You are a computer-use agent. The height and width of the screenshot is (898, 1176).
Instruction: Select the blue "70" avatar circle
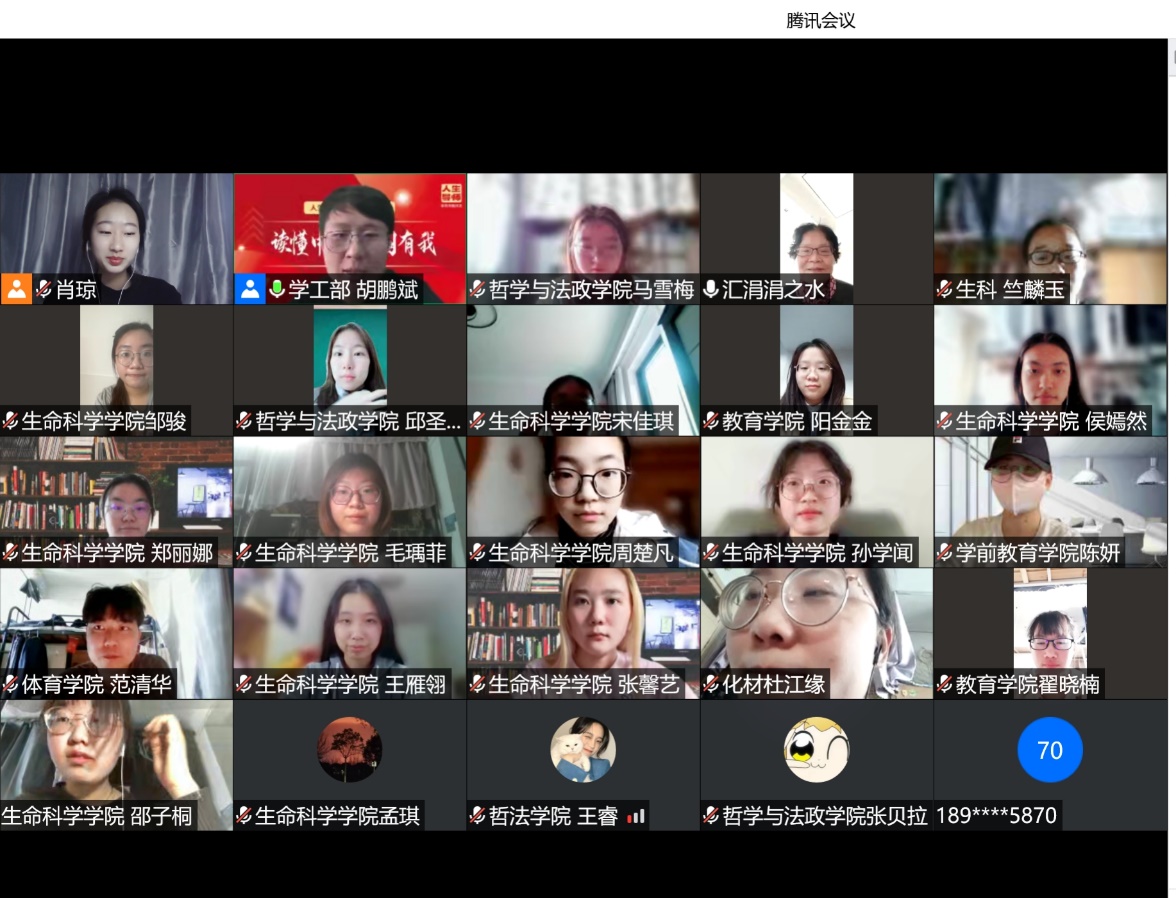pyautogui.click(x=1050, y=750)
